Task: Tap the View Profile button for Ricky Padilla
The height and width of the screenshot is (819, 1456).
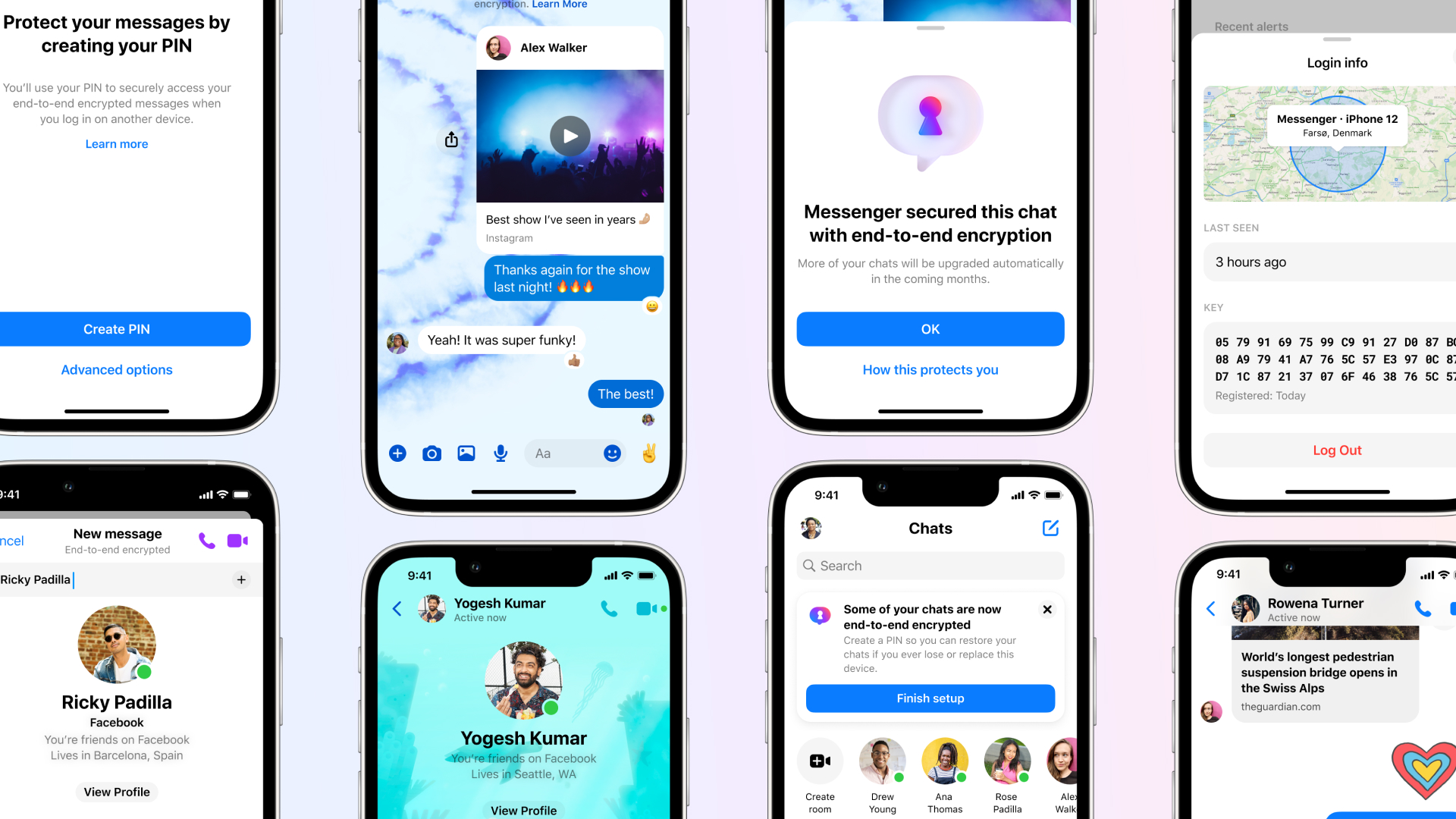Action: pyautogui.click(x=117, y=792)
